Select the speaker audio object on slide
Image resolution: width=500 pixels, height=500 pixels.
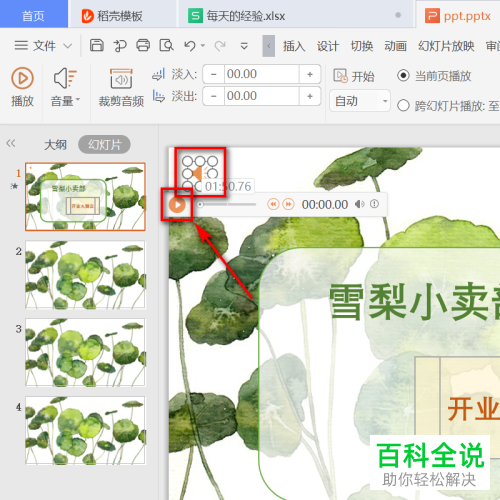click(x=200, y=172)
